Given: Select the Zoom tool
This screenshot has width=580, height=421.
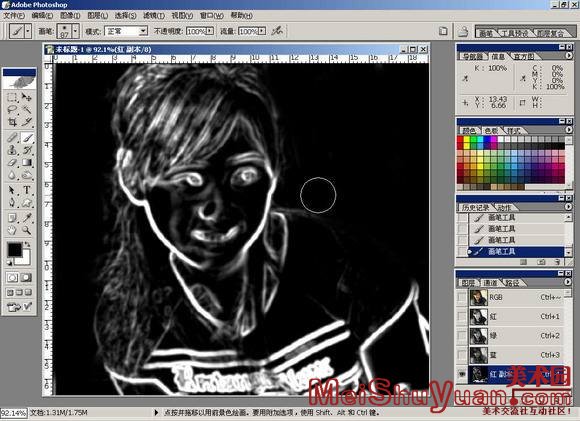Looking at the screenshot, I should [x=27, y=230].
